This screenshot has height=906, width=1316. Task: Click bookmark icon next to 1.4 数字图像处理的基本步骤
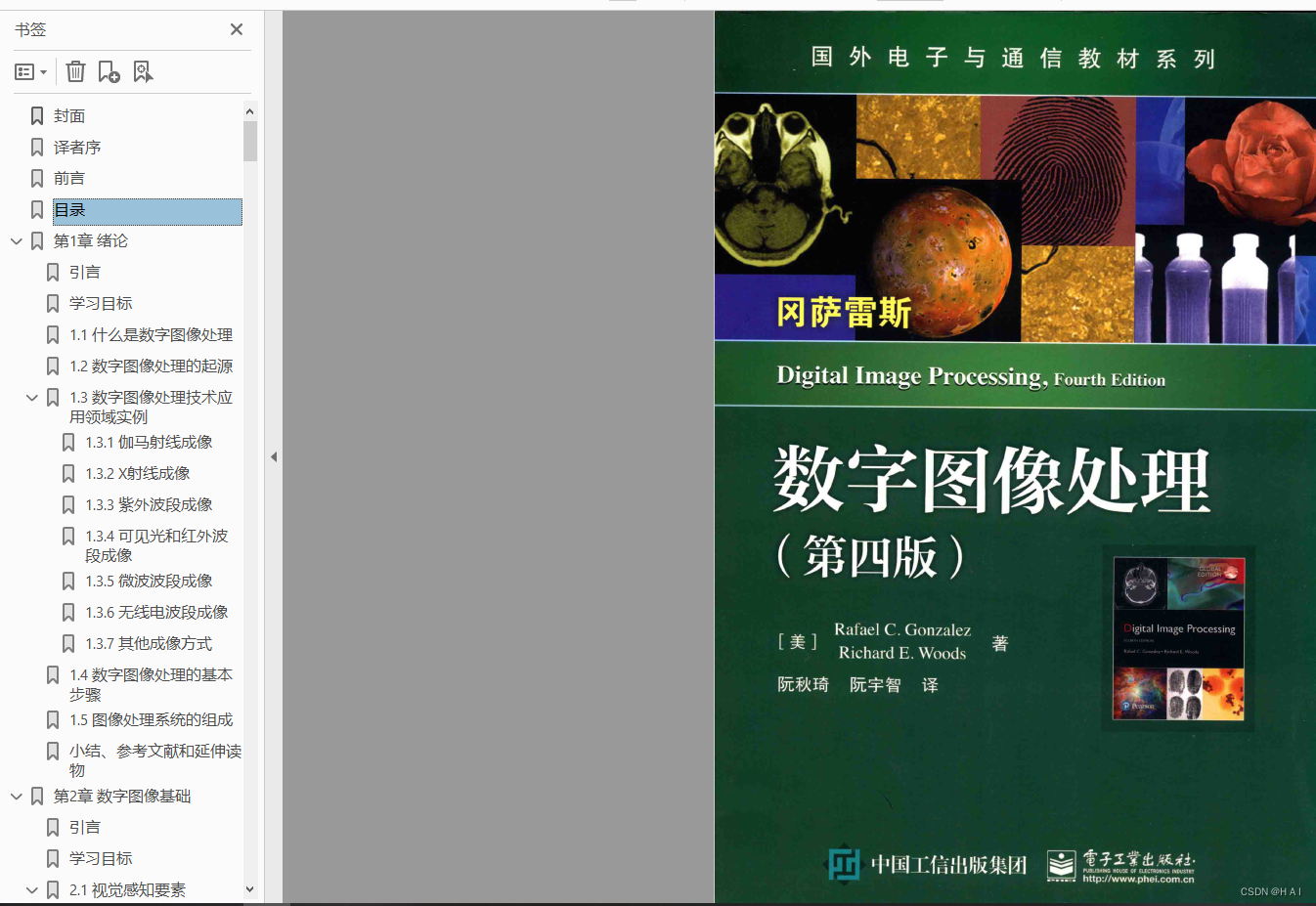click(53, 675)
